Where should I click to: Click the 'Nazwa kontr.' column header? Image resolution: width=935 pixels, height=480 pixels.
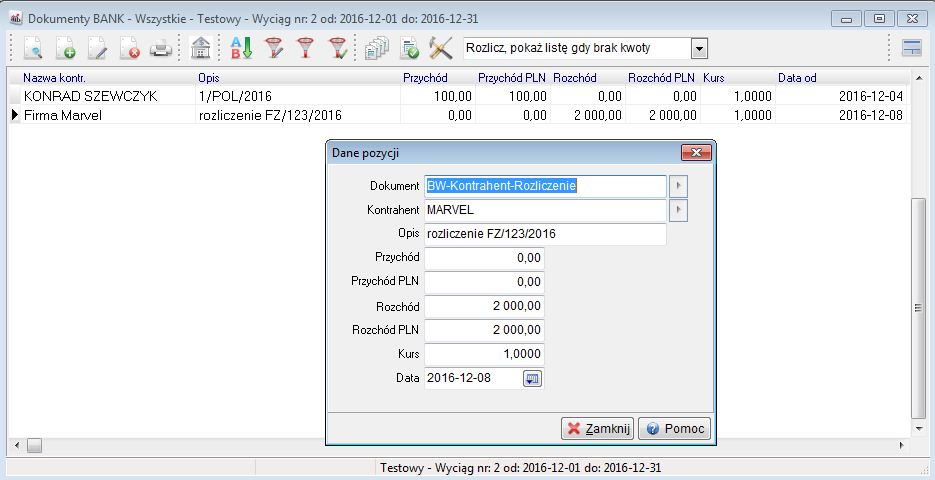coord(108,78)
